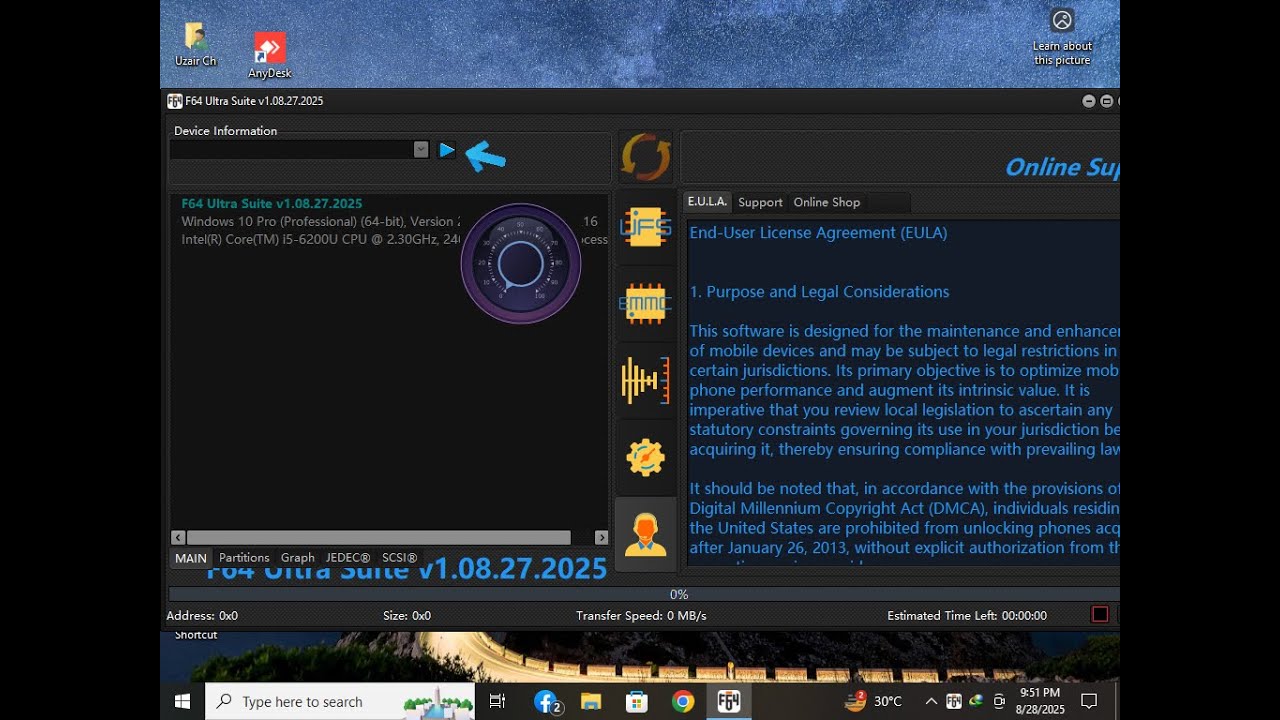Open the Windows Start menu
This screenshot has width=1280, height=720.
click(182, 702)
